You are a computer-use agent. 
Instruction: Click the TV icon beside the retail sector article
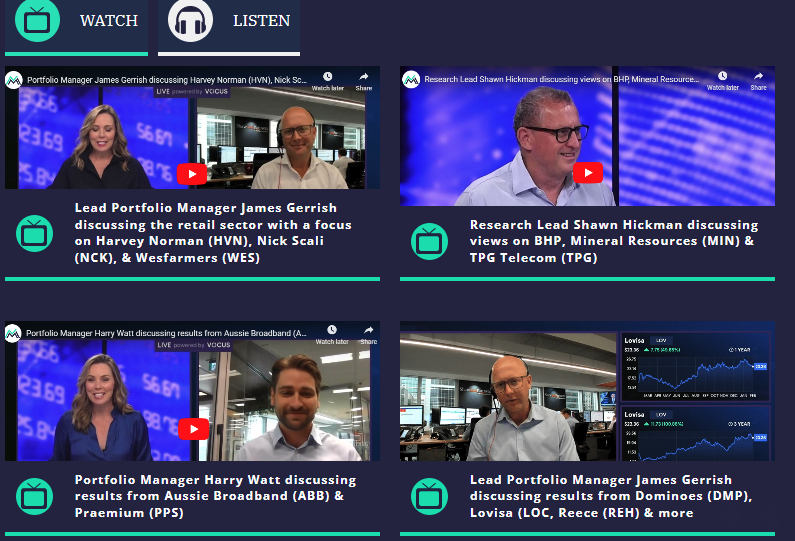(35, 233)
